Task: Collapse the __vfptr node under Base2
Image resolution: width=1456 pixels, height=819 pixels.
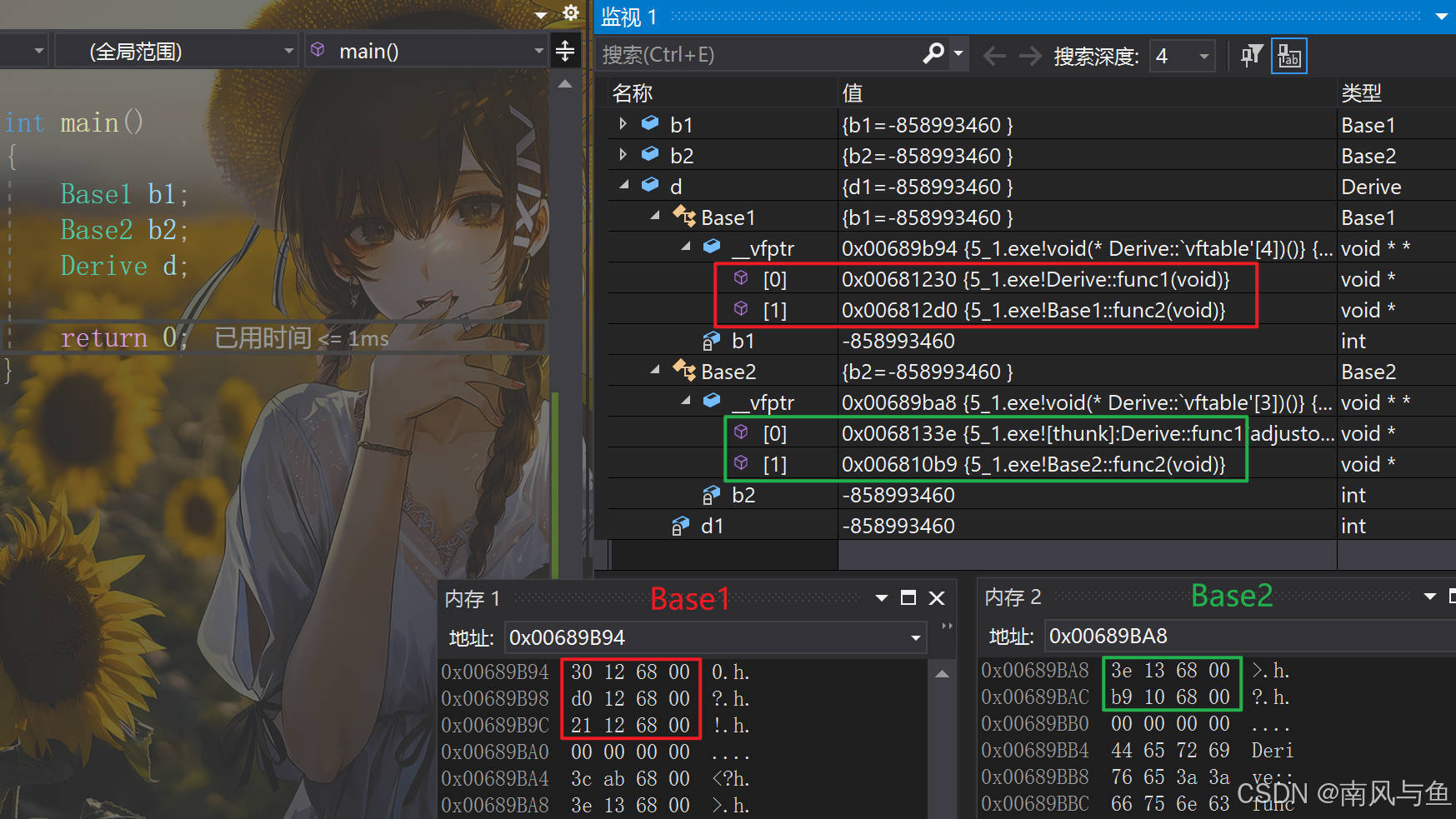Action: click(x=686, y=401)
